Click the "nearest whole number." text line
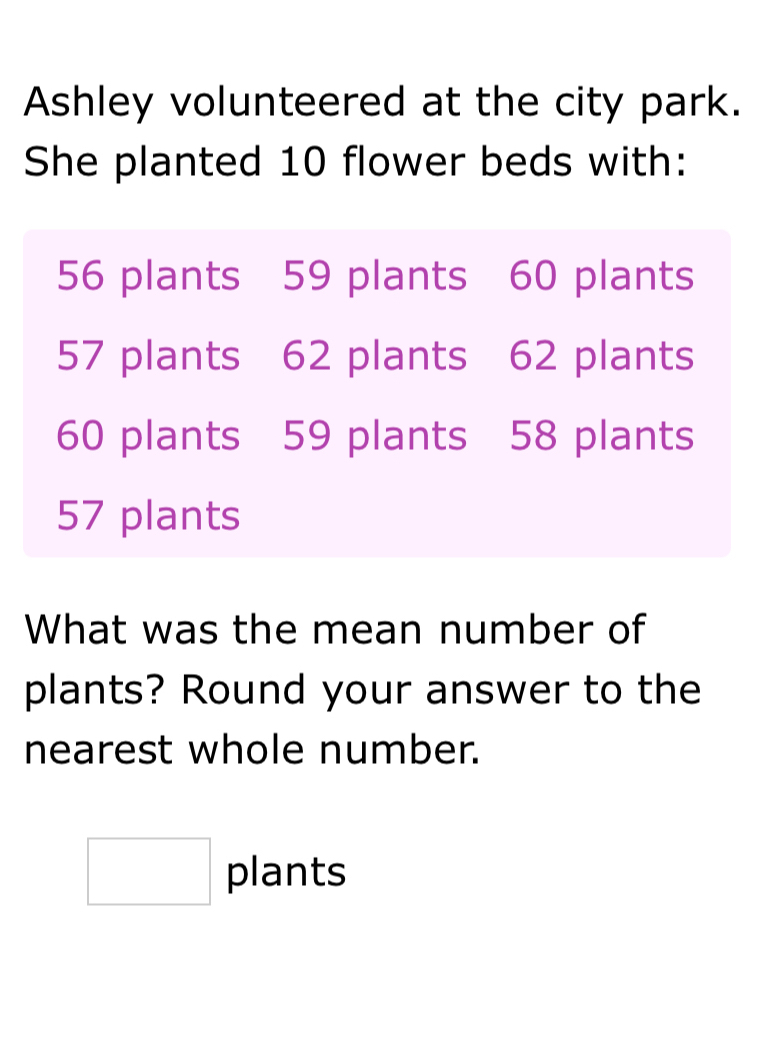The height and width of the screenshot is (1045, 757). tap(252, 750)
